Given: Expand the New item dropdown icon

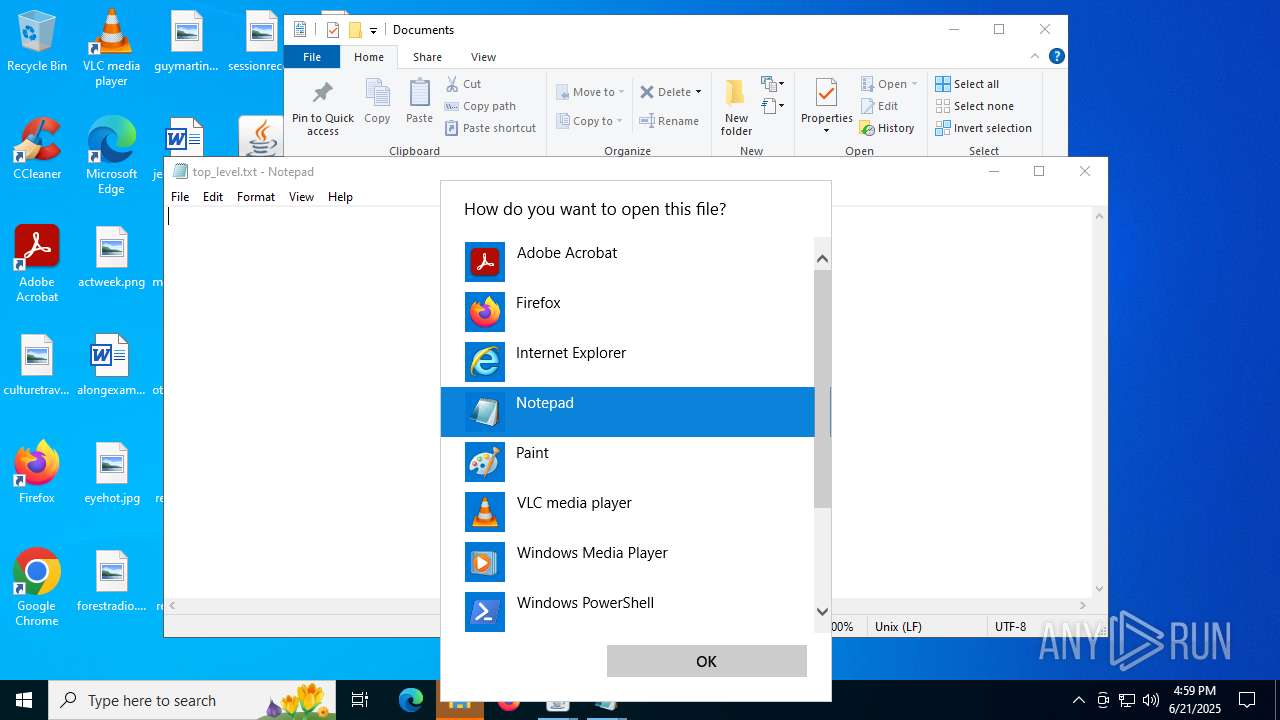Looking at the screenshot, I should click(772, 84).
